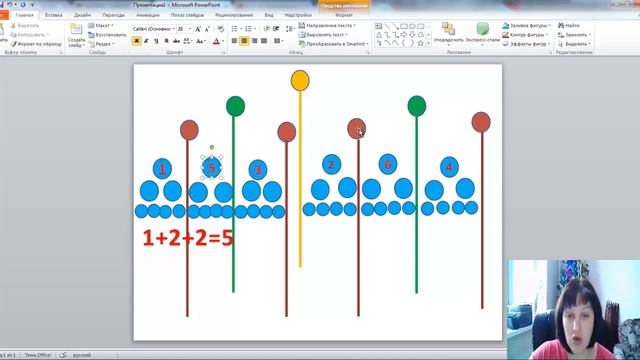Switch to the Вставка (Insert) tab
Screen dimensions: 640x360
click(x=53, y=15)
